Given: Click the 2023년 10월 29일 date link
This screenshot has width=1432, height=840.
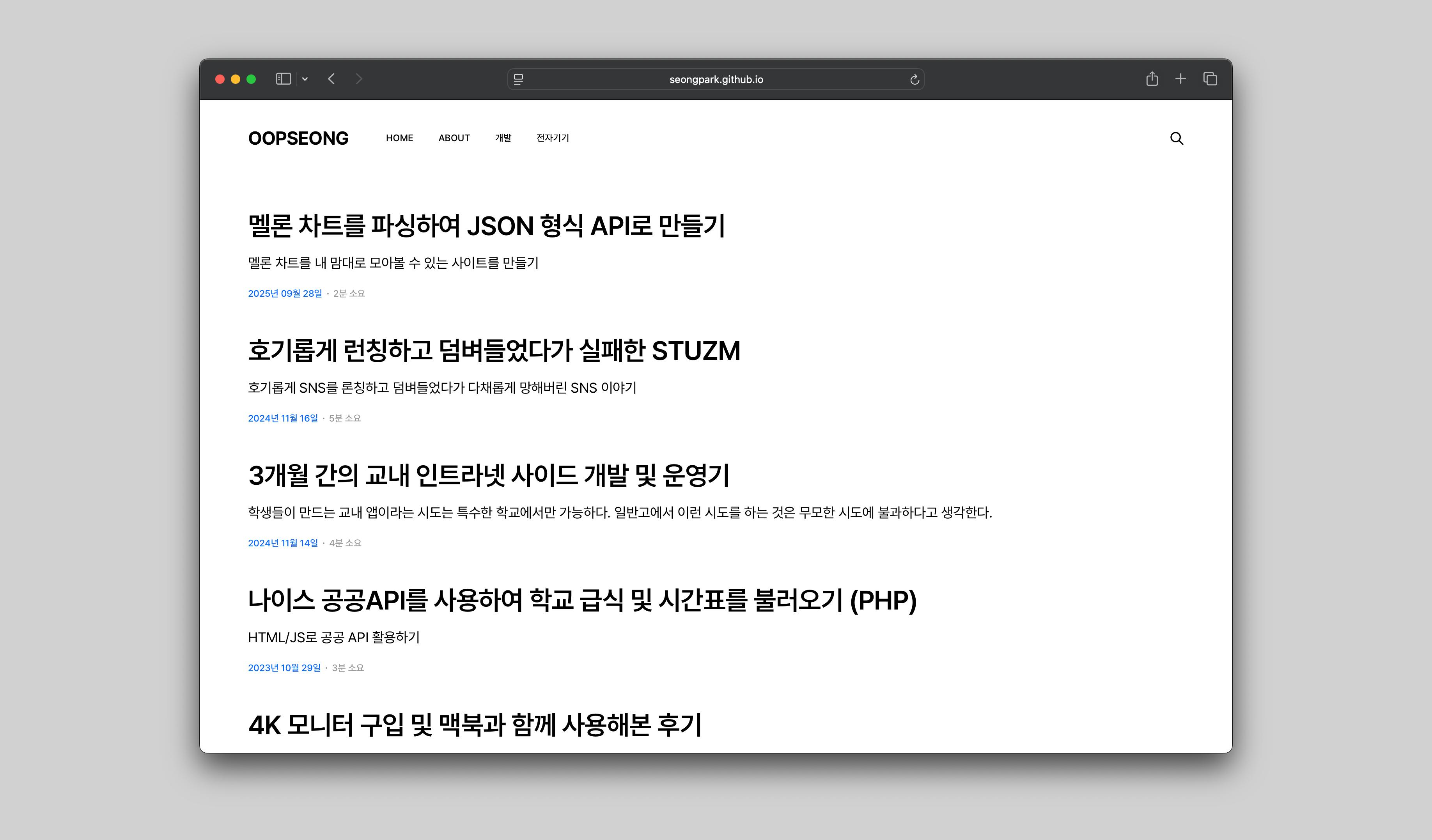Looking at the screenshot, I should pos(284,668).
